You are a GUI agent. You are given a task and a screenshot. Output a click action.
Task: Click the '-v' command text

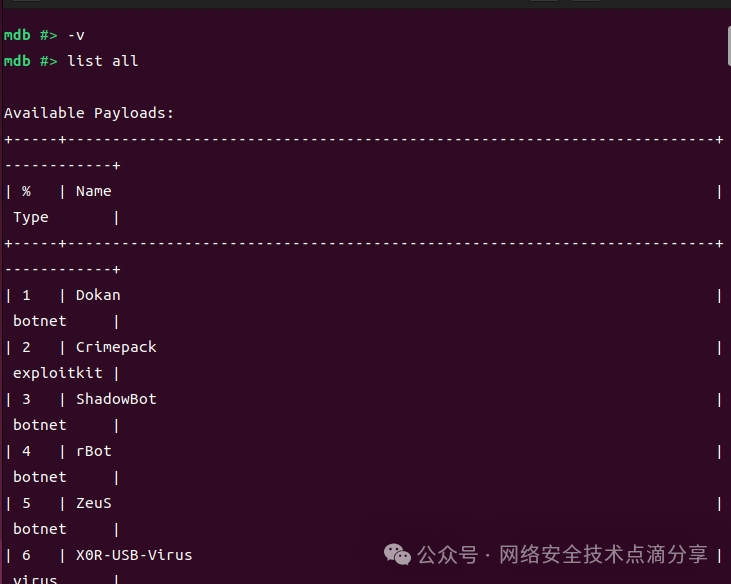(76, 35)
